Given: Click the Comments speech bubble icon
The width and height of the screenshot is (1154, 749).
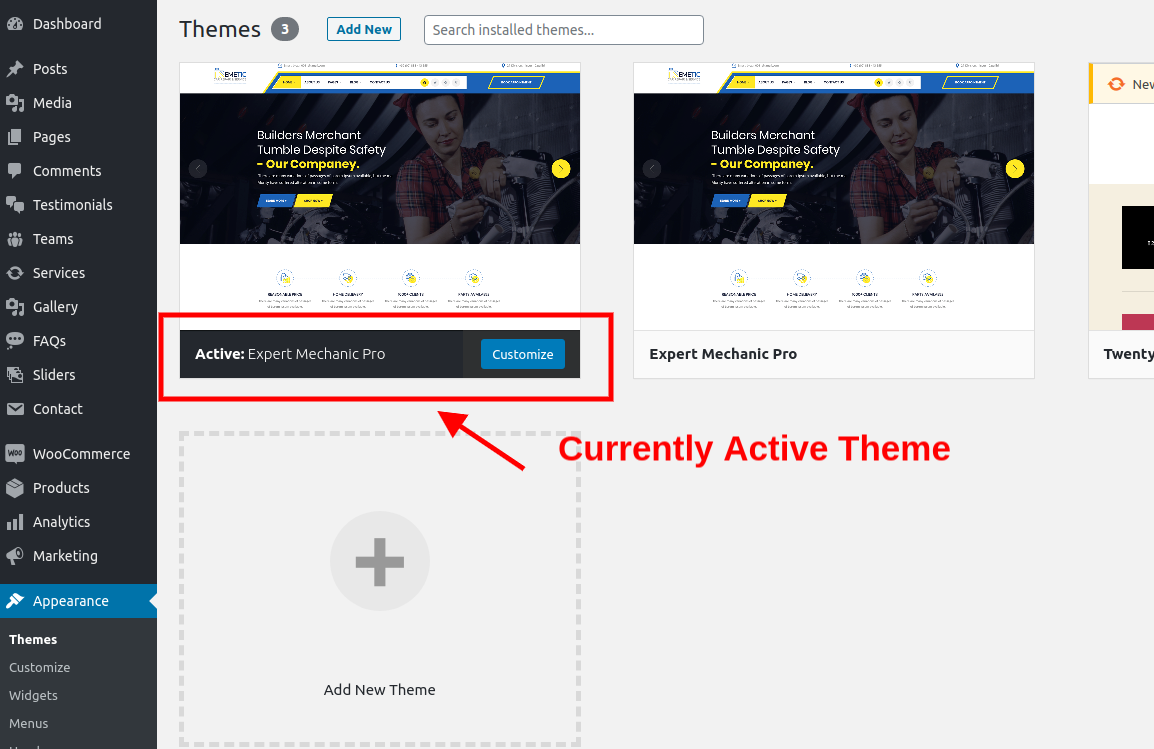Looking at the screenshot, I should tap(15, 171).
